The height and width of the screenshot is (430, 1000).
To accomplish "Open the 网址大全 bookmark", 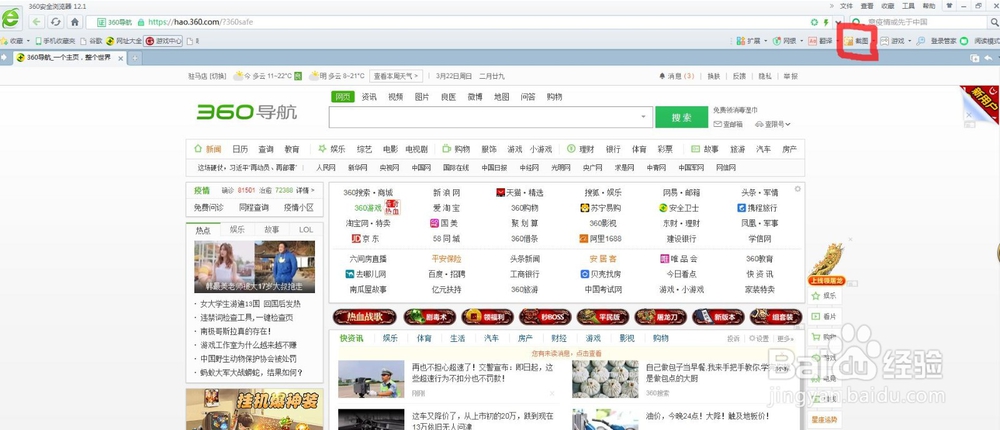I will click(x=124, y=41).
